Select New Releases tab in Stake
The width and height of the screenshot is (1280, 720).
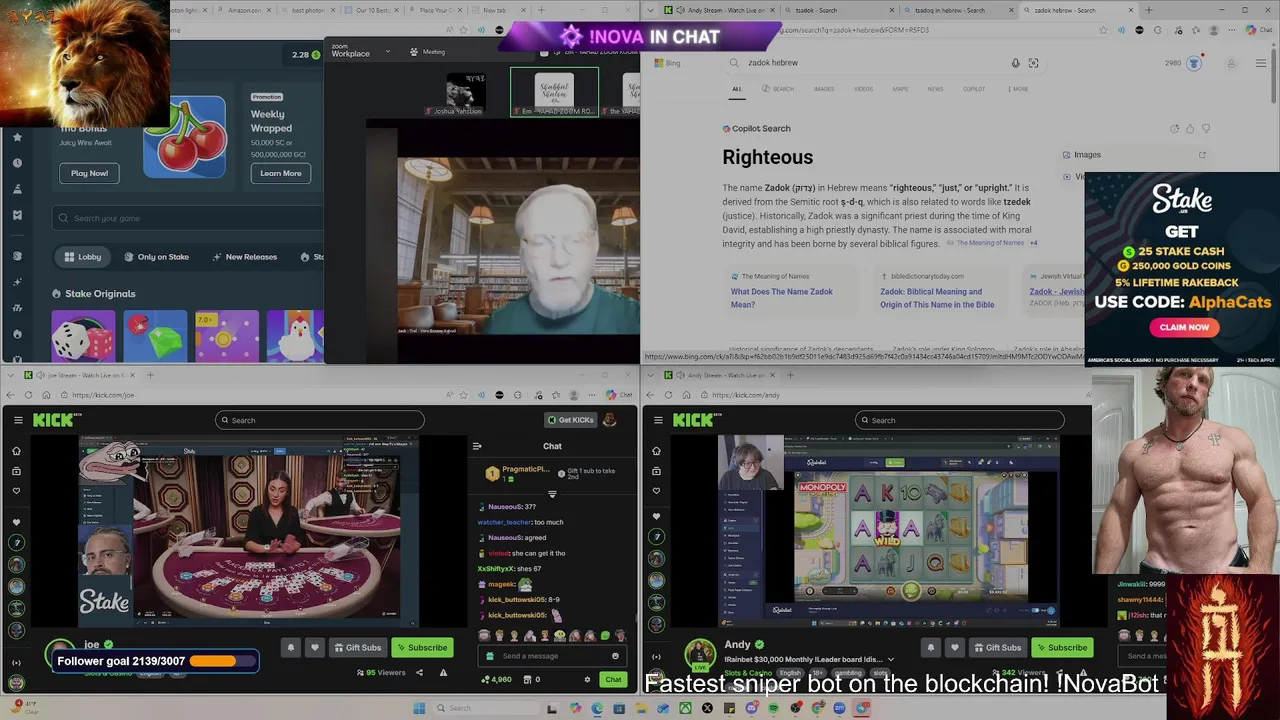pyautogui.click(x=245, y=257)
